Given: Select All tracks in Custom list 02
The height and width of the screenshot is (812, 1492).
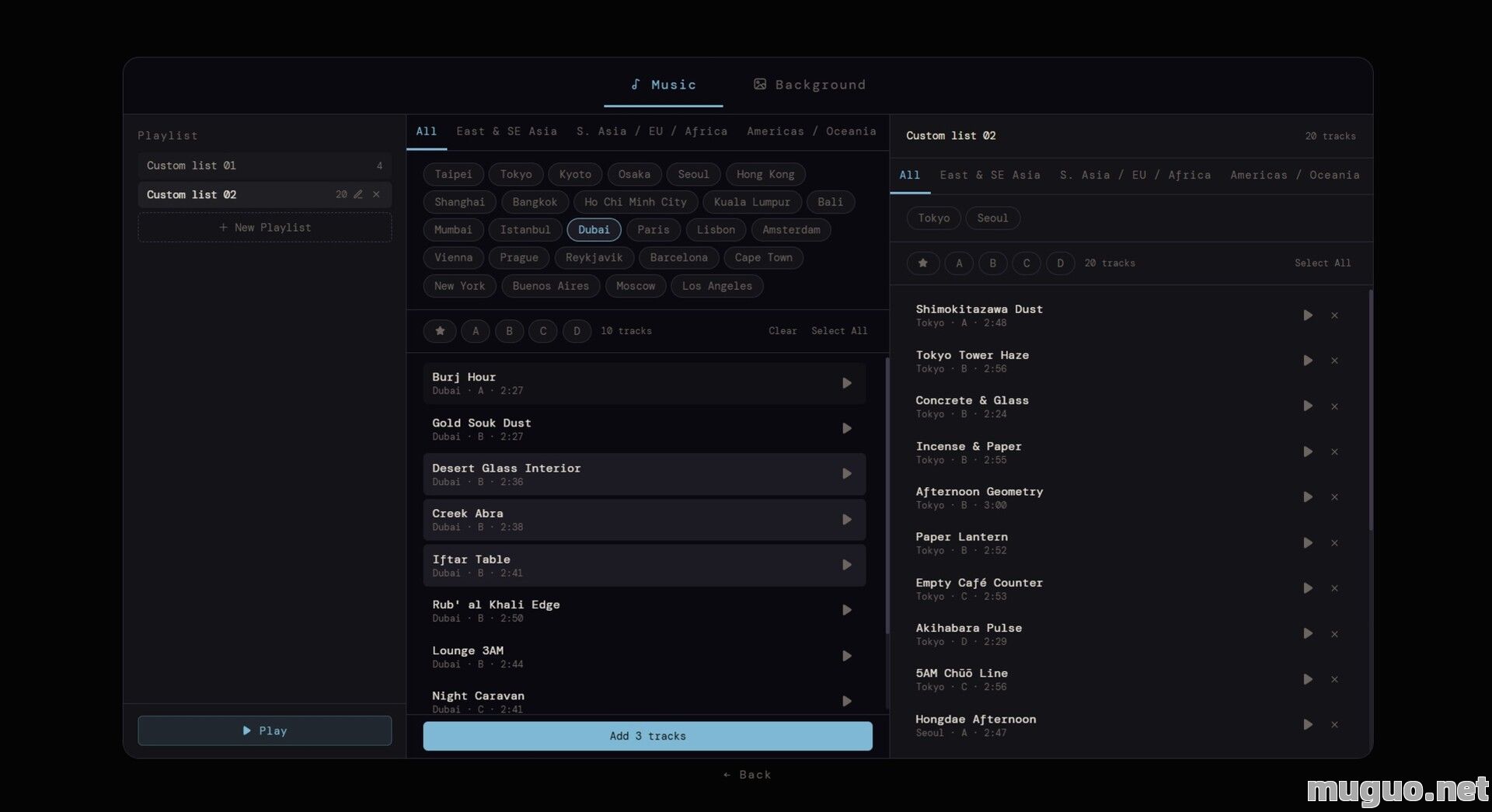Looking at the screenshot, I should [x=1323, y=263].
